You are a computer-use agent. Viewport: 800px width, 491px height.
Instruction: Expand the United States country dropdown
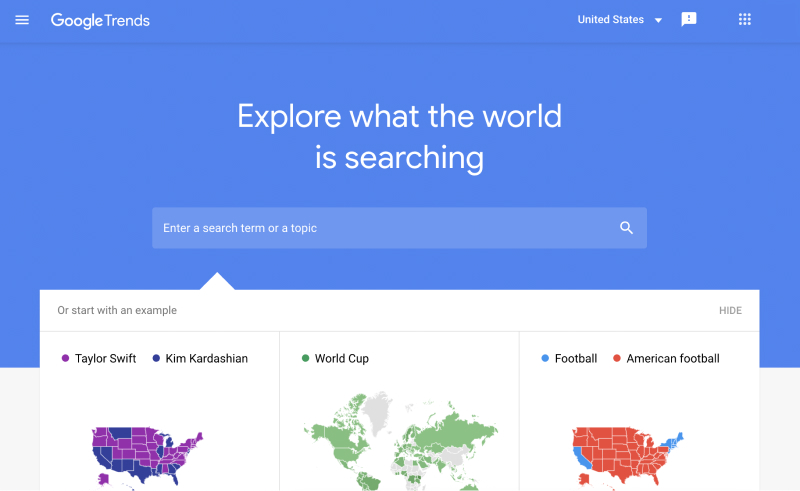pos(611,20)
